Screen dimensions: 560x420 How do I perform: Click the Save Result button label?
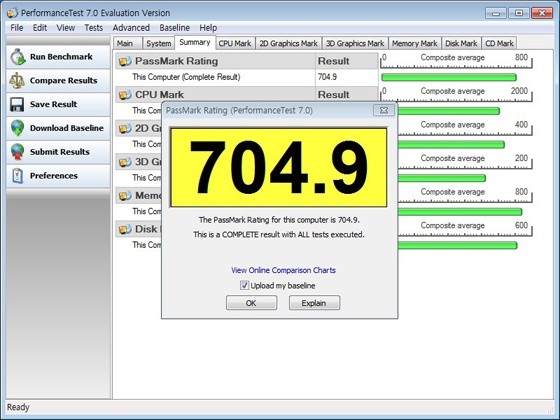[x=54, y=104]
